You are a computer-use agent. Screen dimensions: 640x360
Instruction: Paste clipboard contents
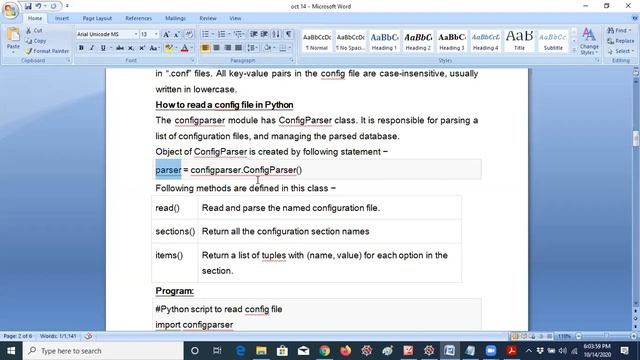click(x=13, y=40)
